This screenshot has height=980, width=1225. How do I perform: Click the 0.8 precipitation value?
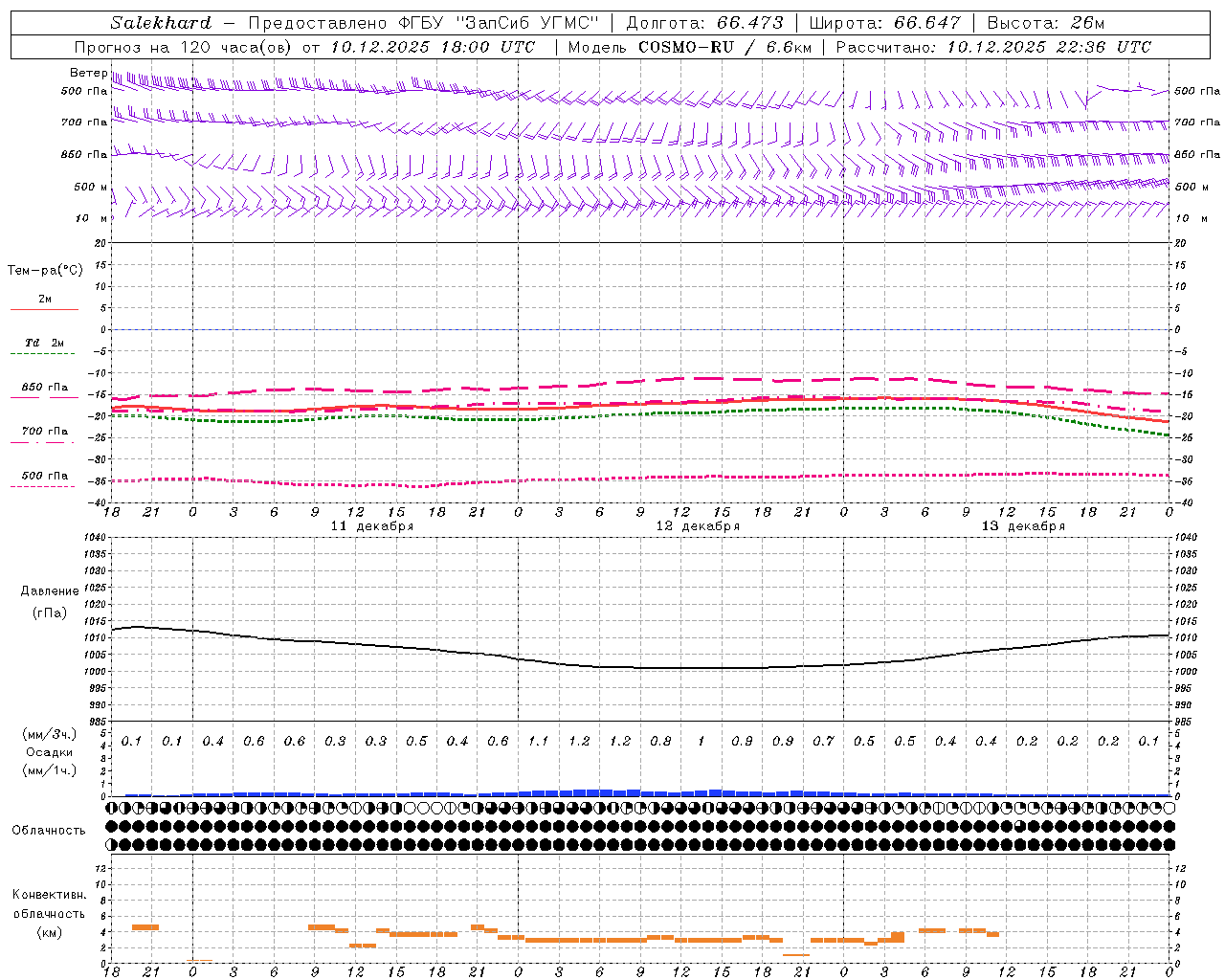pos(660,741)
